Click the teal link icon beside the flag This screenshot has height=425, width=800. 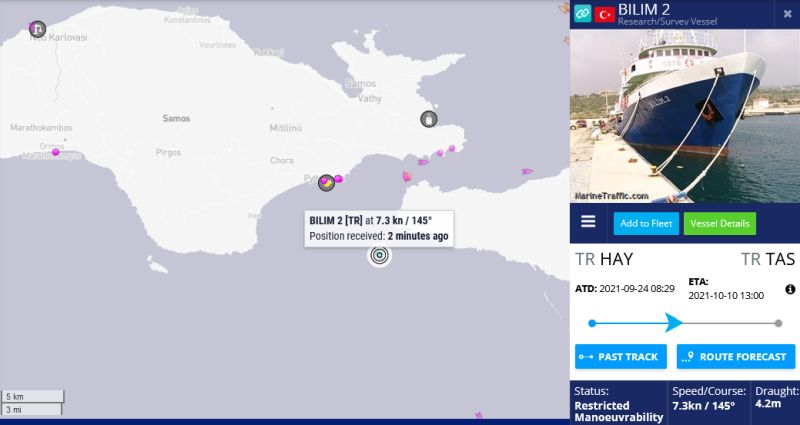[x=582, y=14]
